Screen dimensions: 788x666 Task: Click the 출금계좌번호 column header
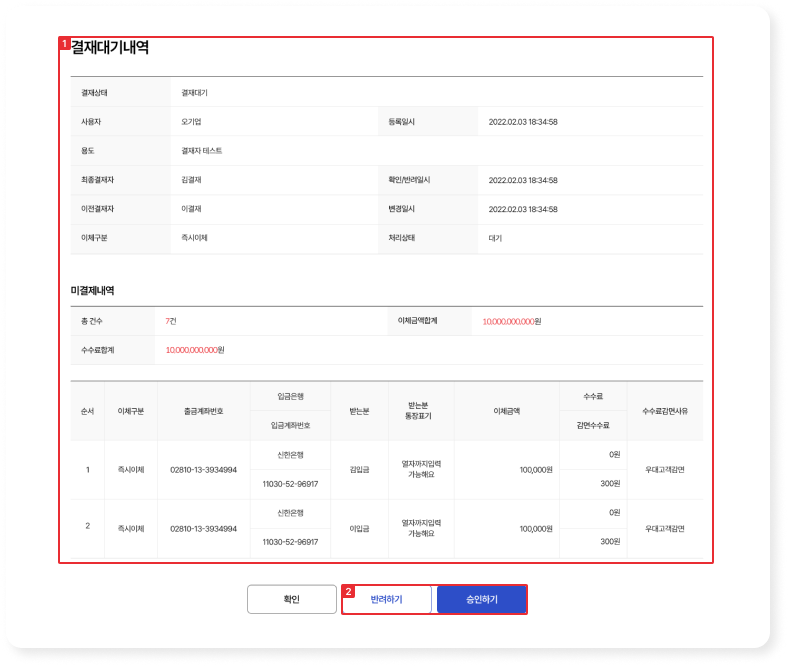[204, 411]
